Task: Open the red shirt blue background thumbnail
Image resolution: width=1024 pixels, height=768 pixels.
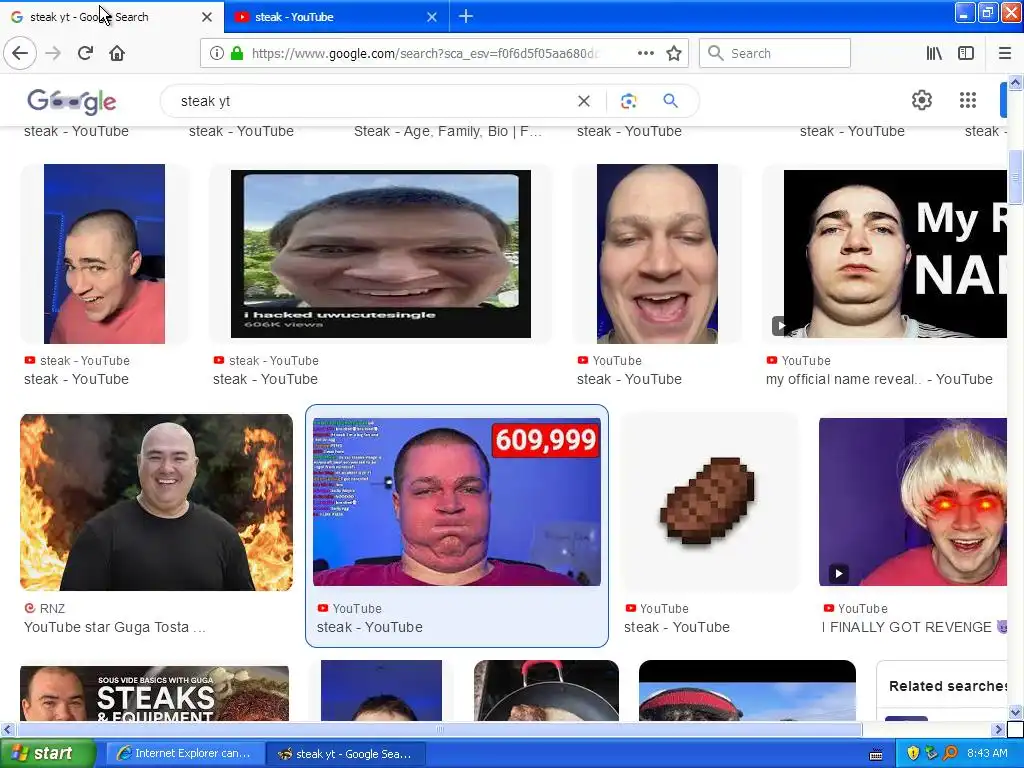Action: (104, 254)
